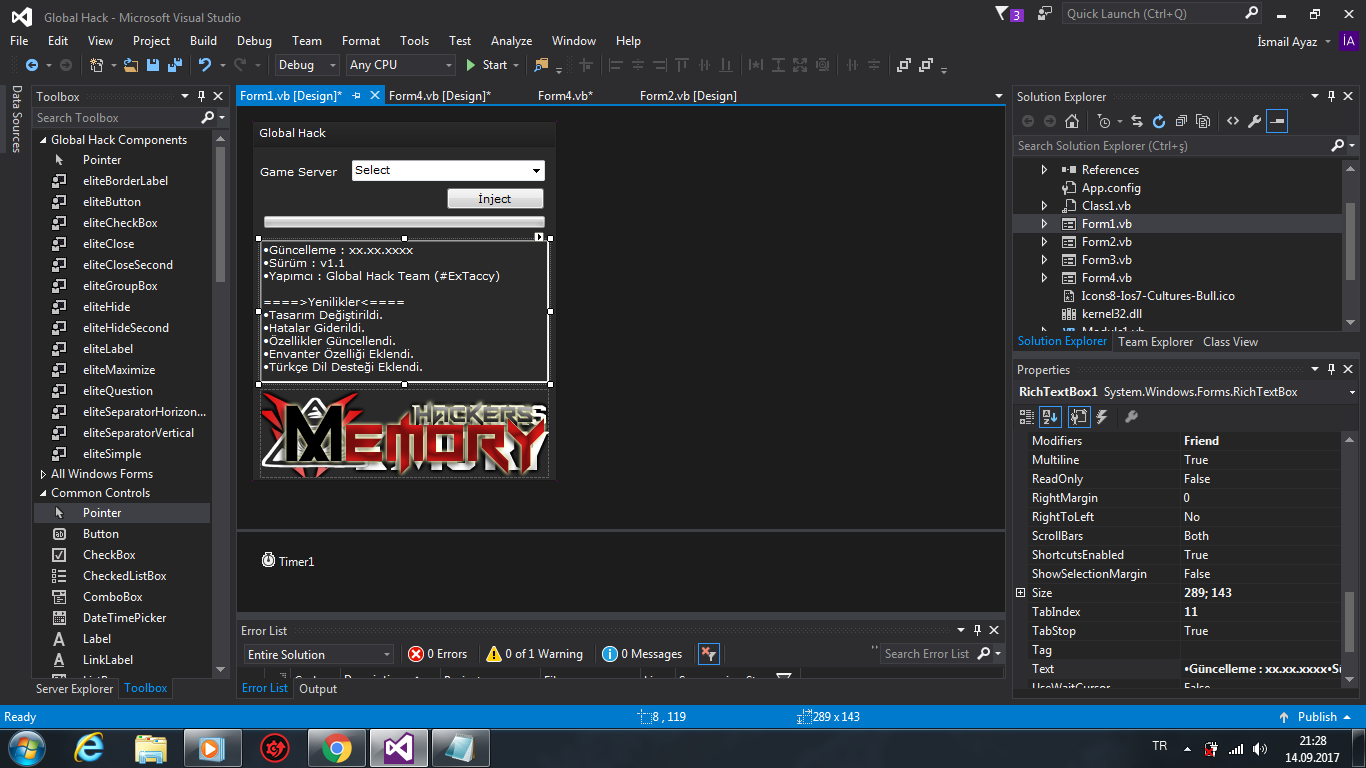Refresh the Solution Explorer
The width and height of the screenshot is (1366, 768).
1159,121
